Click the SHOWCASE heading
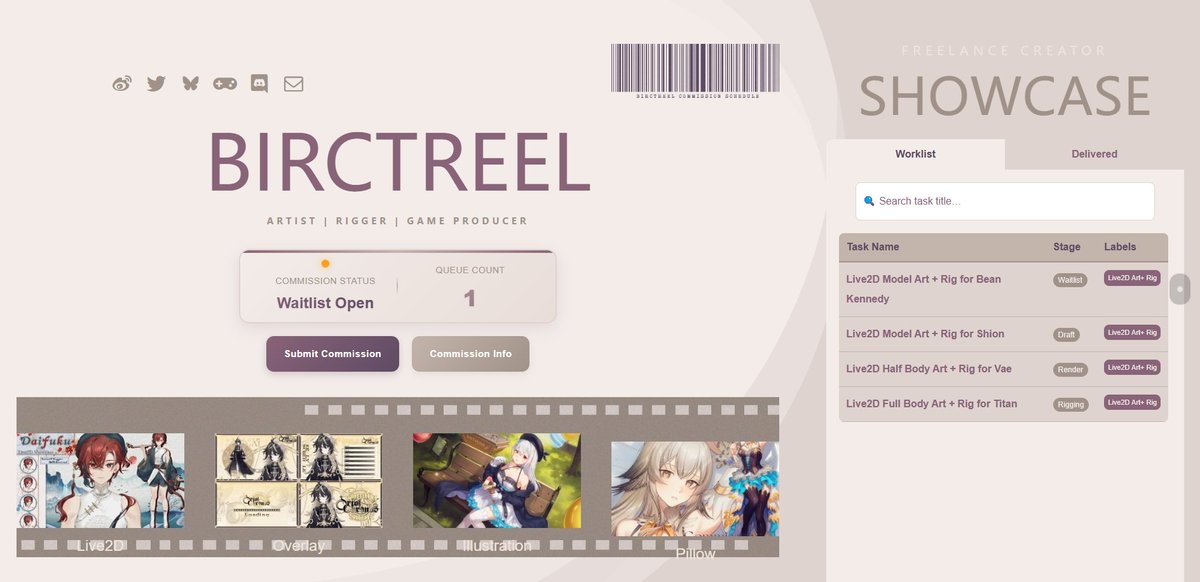 click(1004, 96)
